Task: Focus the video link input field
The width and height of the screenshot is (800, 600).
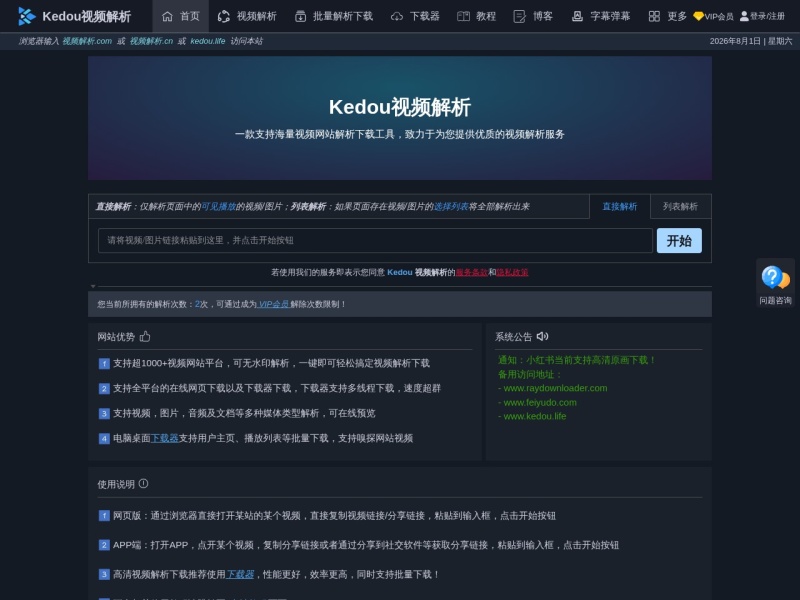Action: [375, 240]
